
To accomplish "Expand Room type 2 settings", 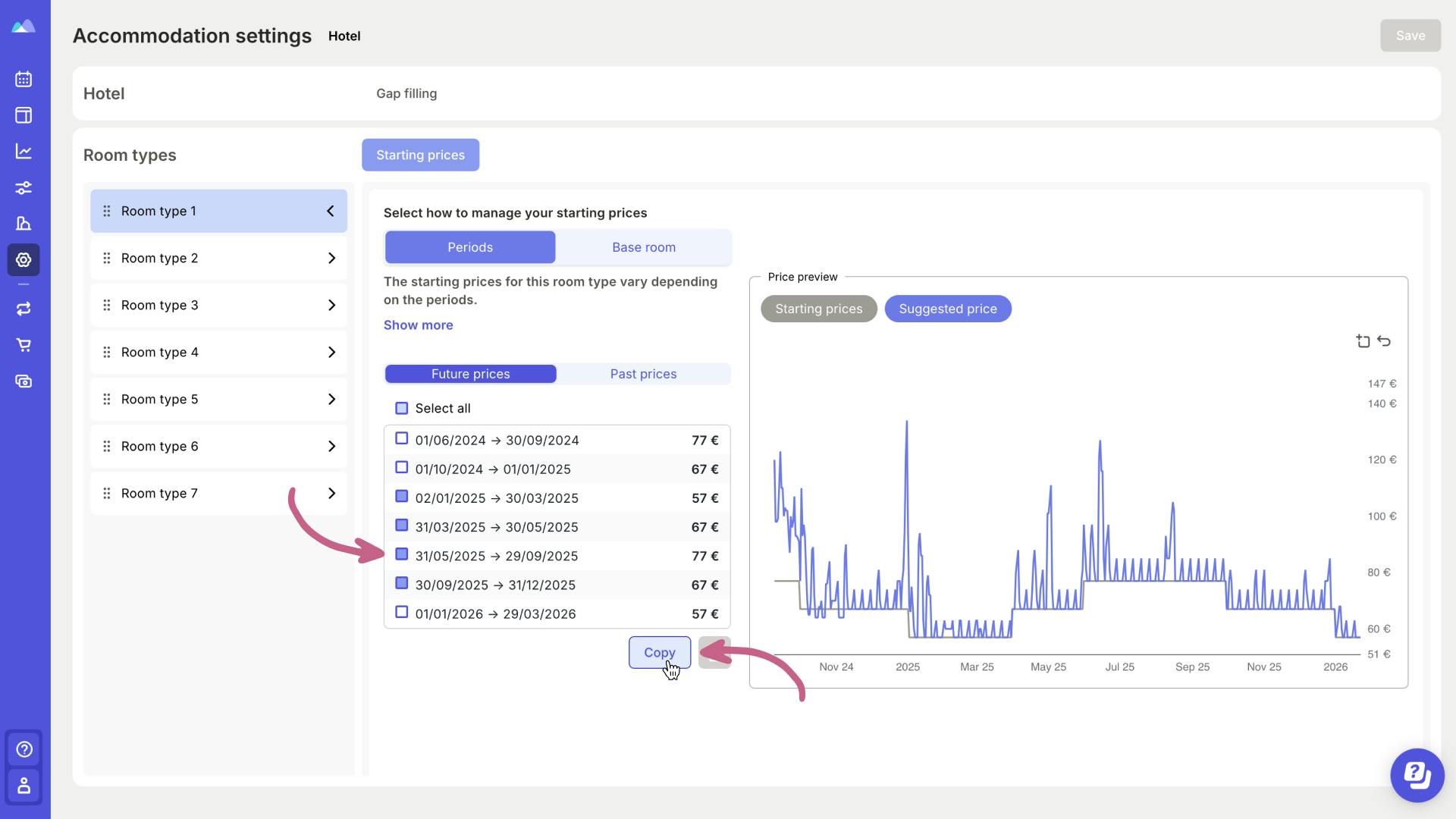I will (x=332, y=258).
